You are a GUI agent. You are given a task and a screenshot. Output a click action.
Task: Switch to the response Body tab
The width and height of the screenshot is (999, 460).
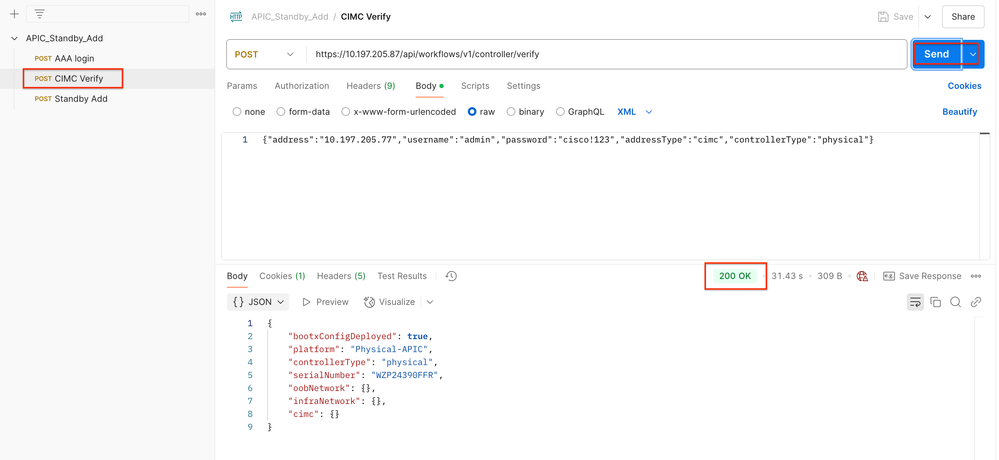tap(237, 276)
